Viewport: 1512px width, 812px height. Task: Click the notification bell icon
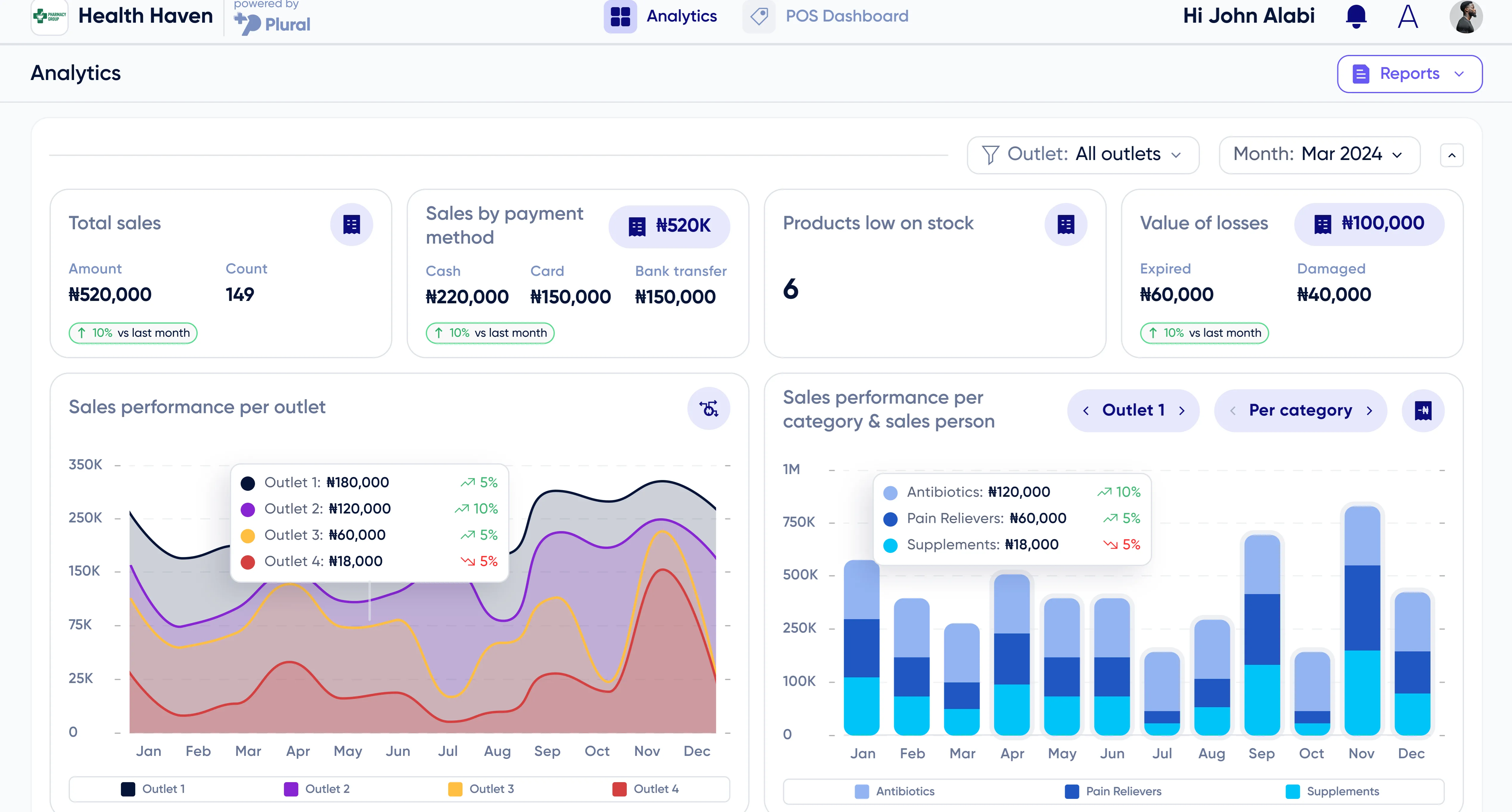click(x=1356, y=16)
